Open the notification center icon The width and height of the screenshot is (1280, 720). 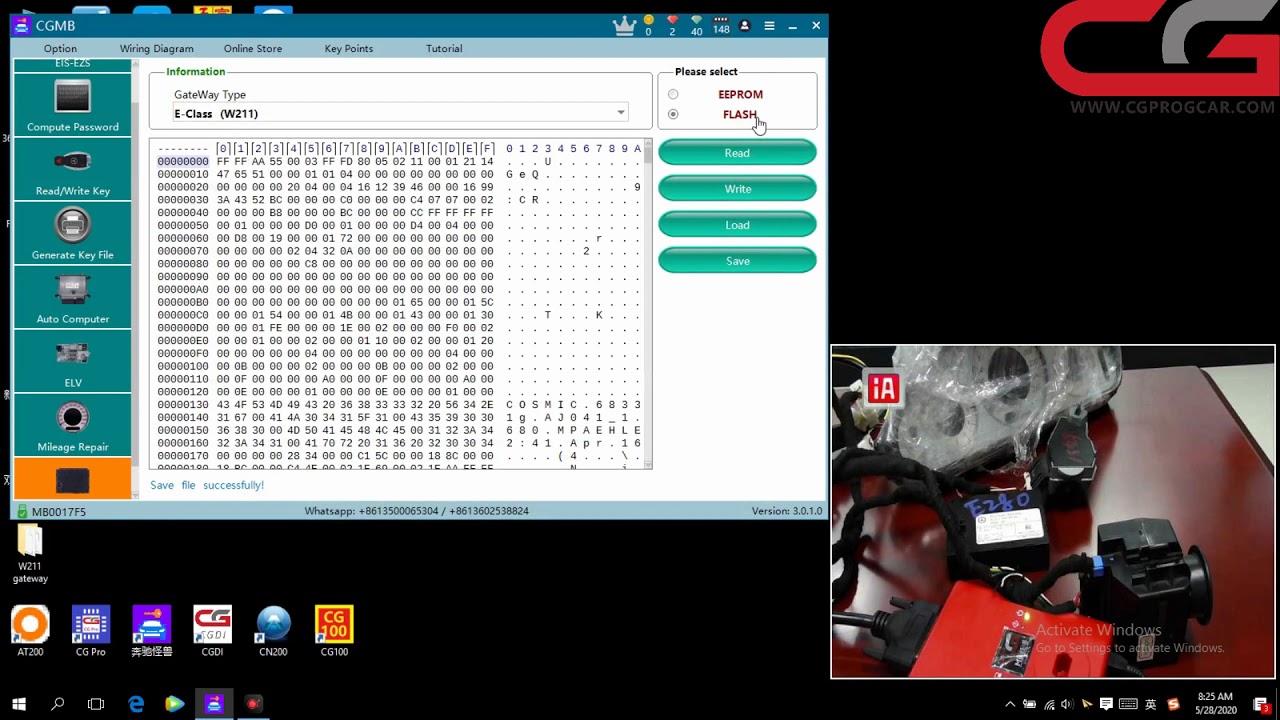point(1262,704)
